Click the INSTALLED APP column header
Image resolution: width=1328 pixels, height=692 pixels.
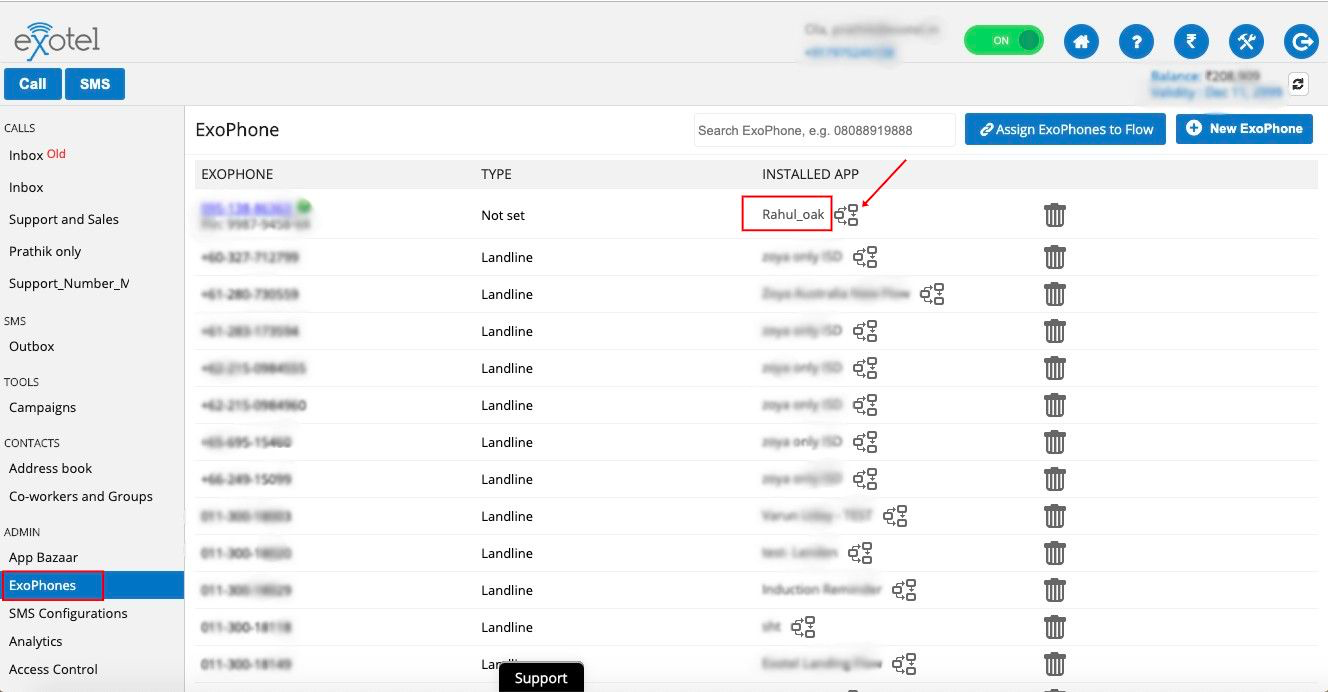click(810, 174)
